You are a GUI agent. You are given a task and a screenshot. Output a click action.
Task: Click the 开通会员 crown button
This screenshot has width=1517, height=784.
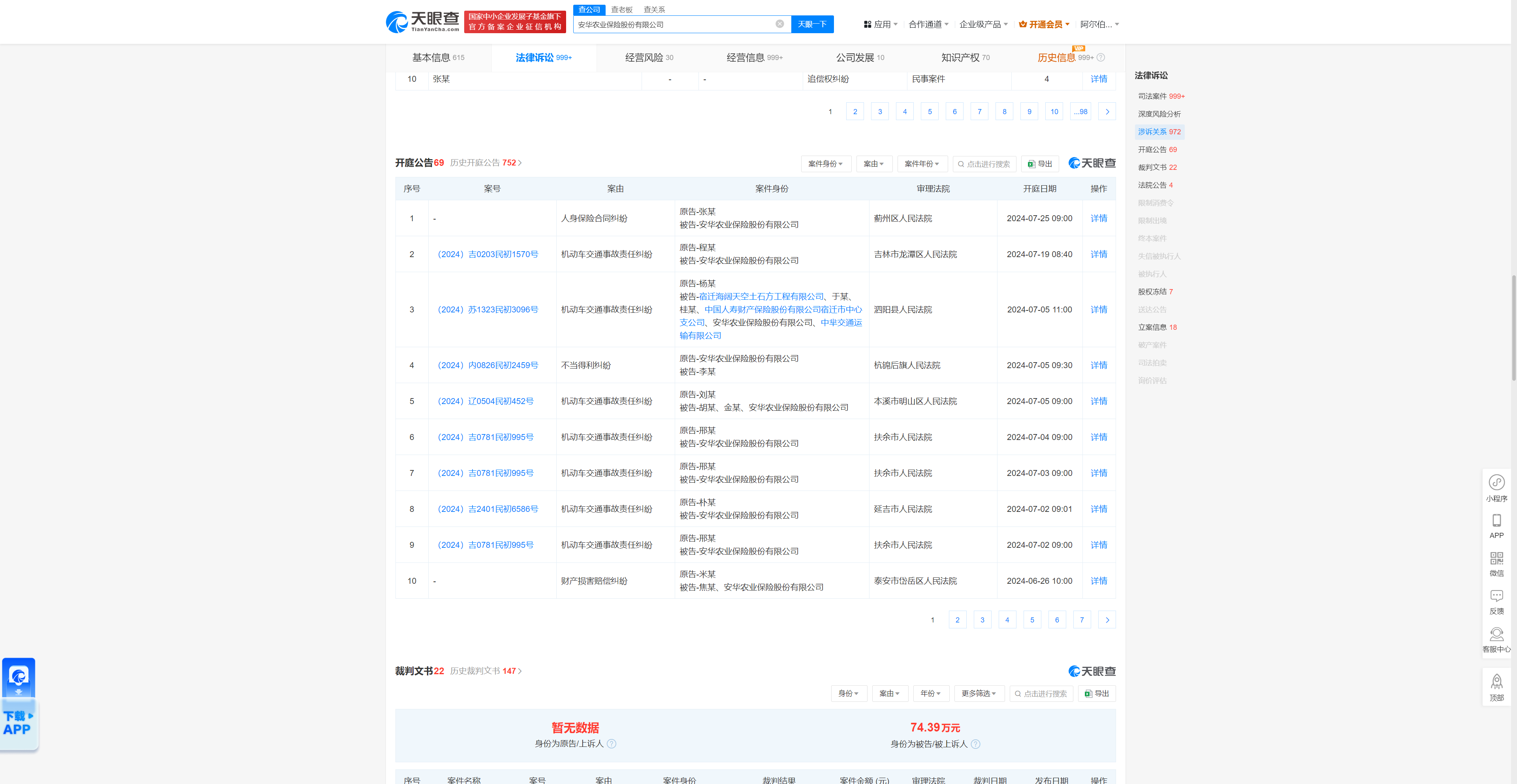pyautogui.click(x=1044, y=24)
